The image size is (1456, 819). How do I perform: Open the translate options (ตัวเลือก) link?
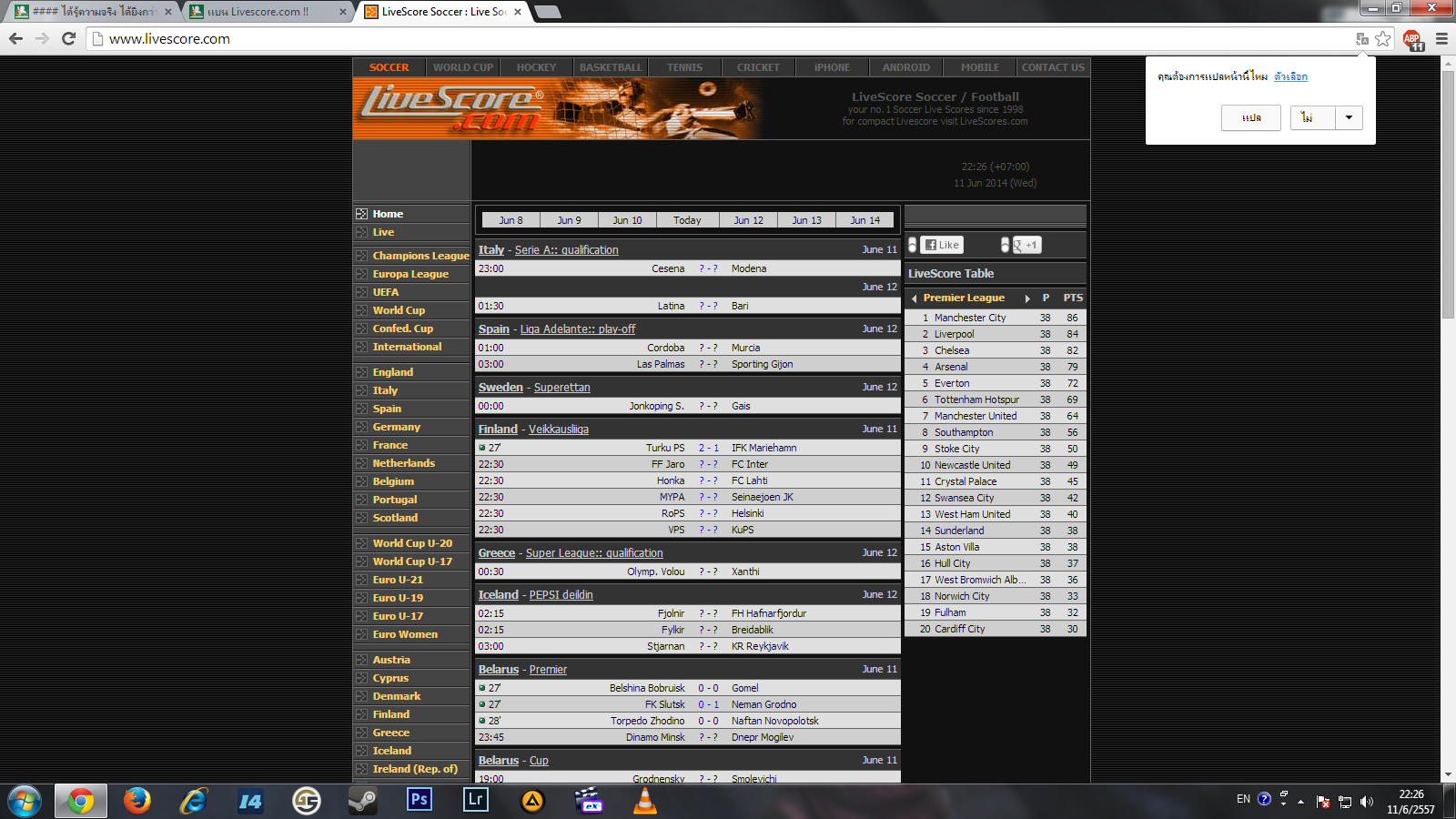[1290, 76]
